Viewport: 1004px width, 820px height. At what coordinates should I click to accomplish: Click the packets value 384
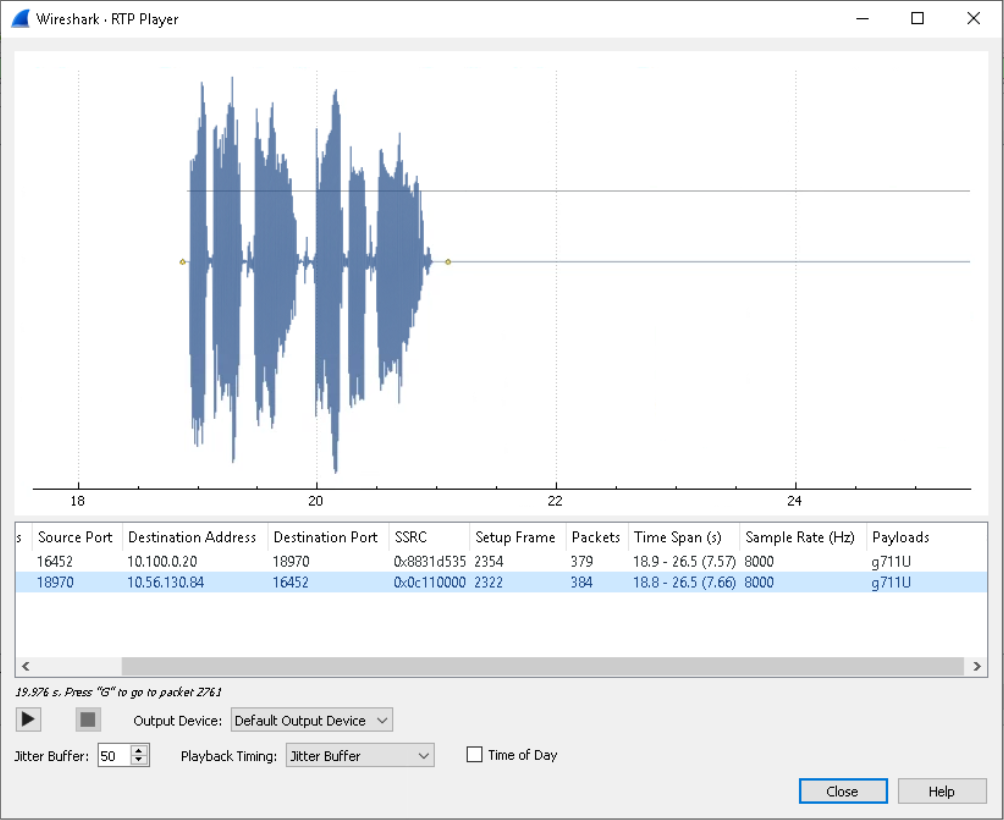click(581, 583)
